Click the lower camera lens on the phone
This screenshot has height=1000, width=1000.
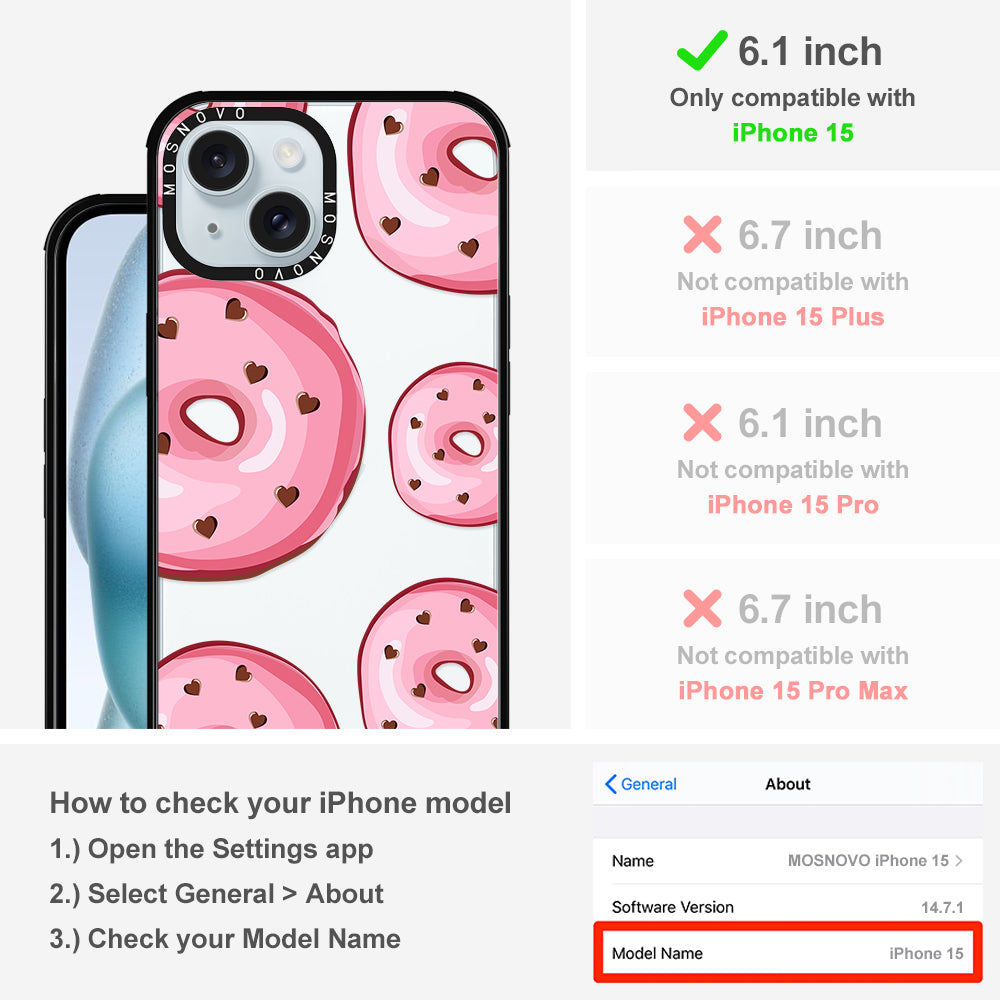(x=279, y=222)
